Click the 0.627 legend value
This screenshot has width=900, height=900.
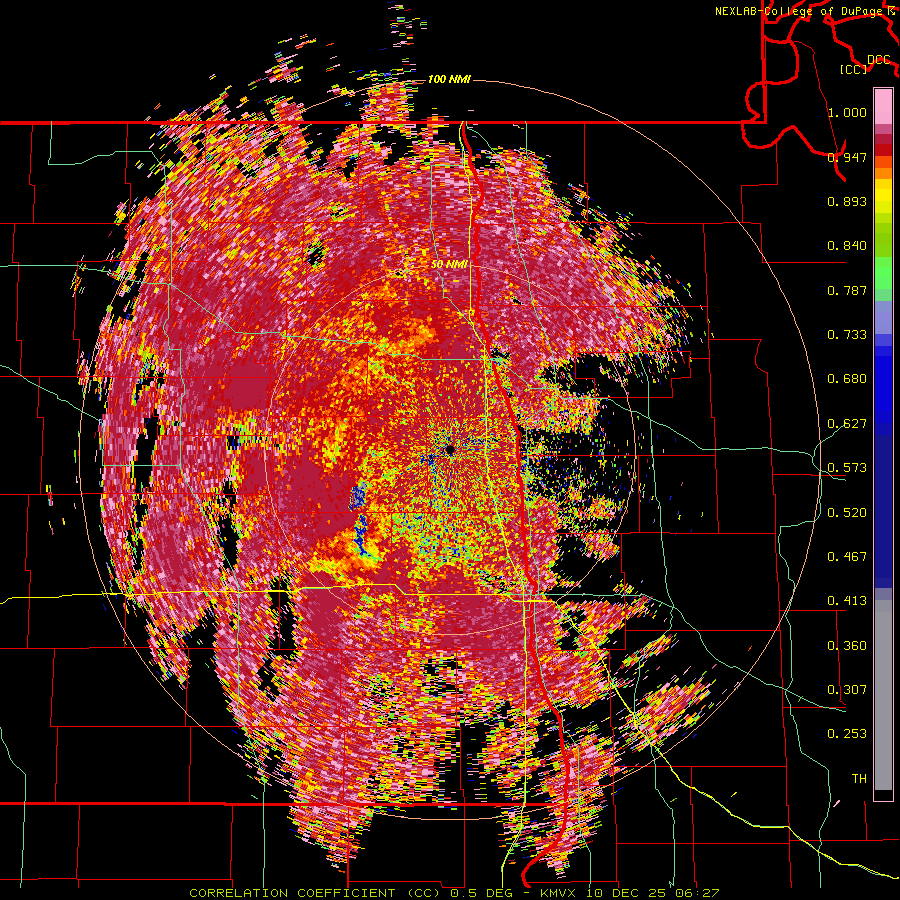[x=847, y=424]
